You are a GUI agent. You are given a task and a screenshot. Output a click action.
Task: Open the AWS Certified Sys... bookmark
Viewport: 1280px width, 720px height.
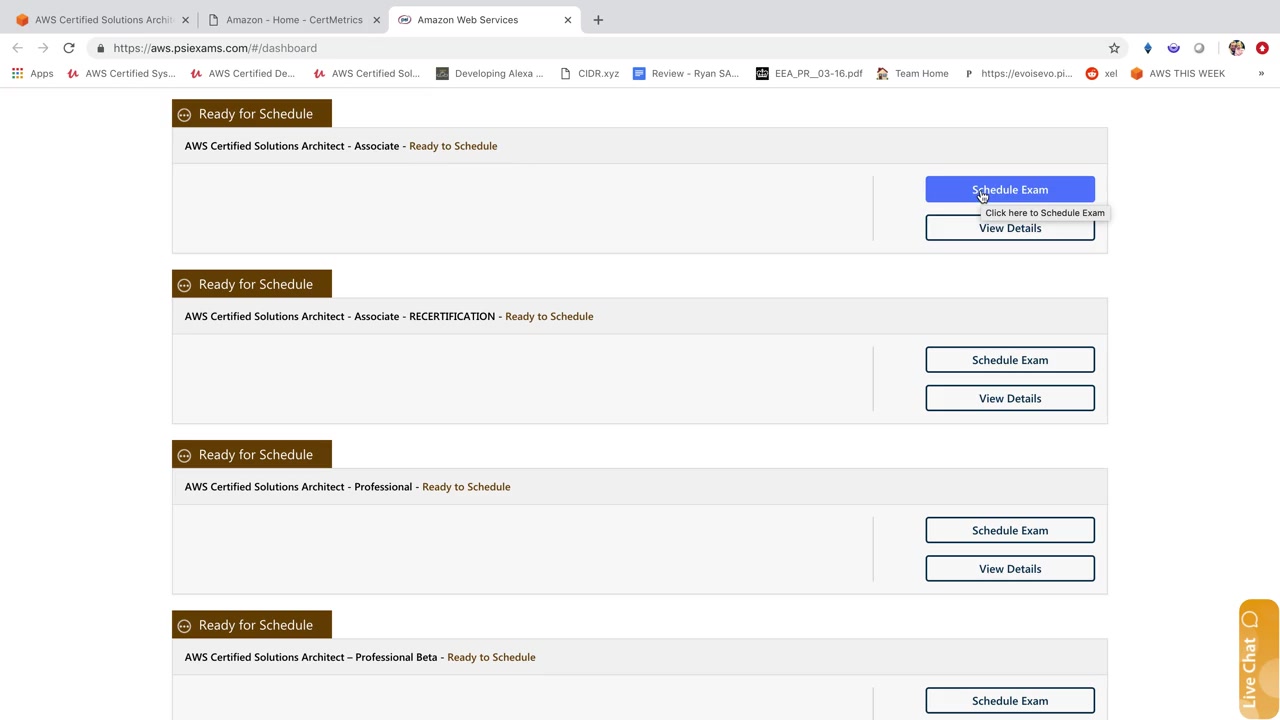(x=121, y=73)
